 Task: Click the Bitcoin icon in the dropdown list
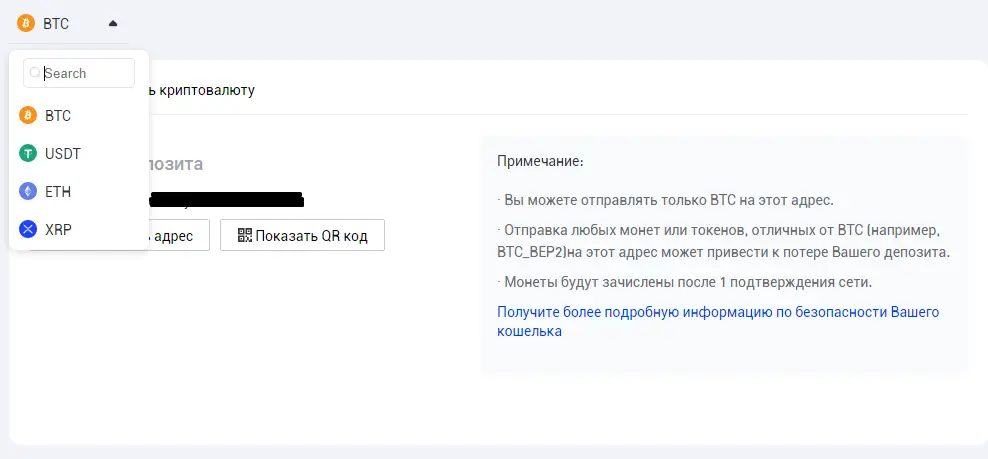tap(28, 116)
